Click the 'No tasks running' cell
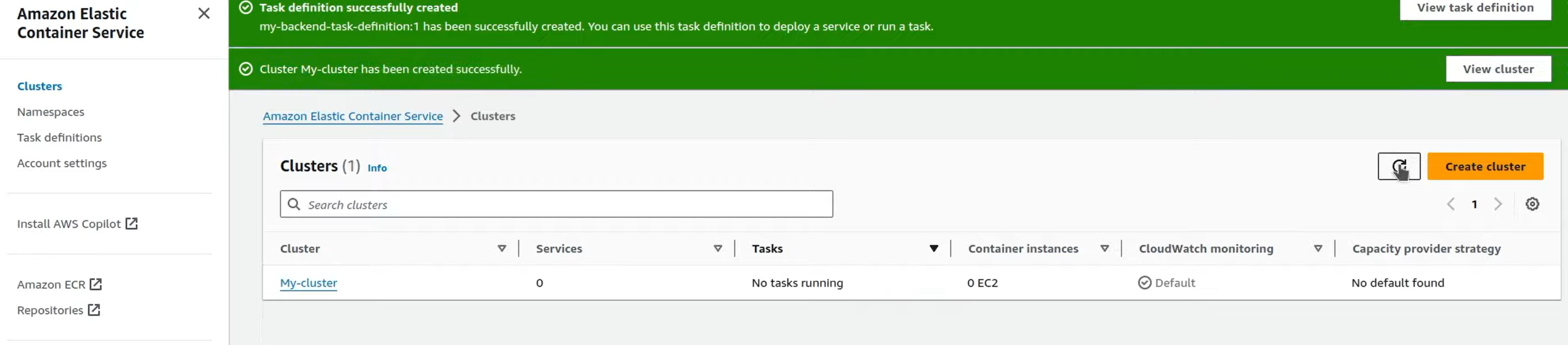The height and width of the screenshot is (345, 1568). [797, 283]
